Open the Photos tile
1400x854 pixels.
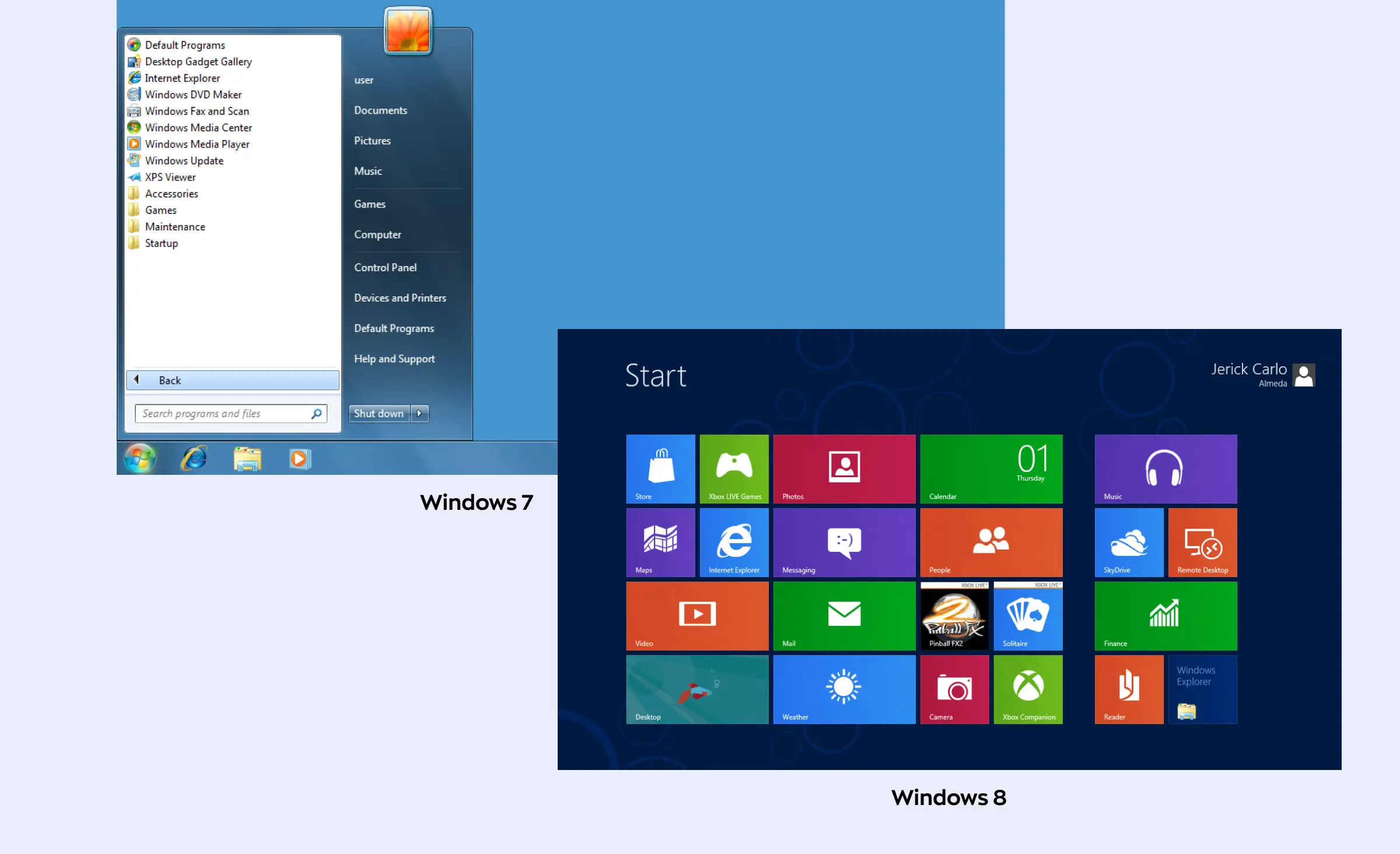coord(844,468)
